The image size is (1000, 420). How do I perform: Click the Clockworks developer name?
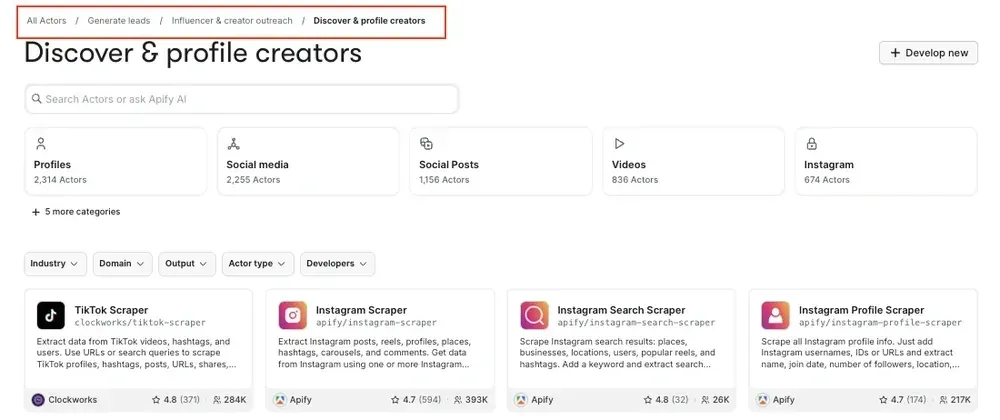pyautogui.click(x=73, y=400)
